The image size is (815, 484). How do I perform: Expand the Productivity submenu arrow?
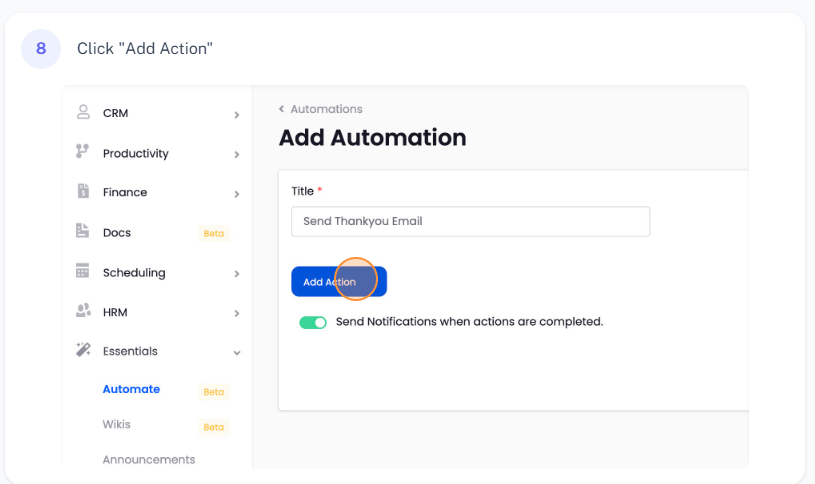pyautogui.click(x=237, y=155)
